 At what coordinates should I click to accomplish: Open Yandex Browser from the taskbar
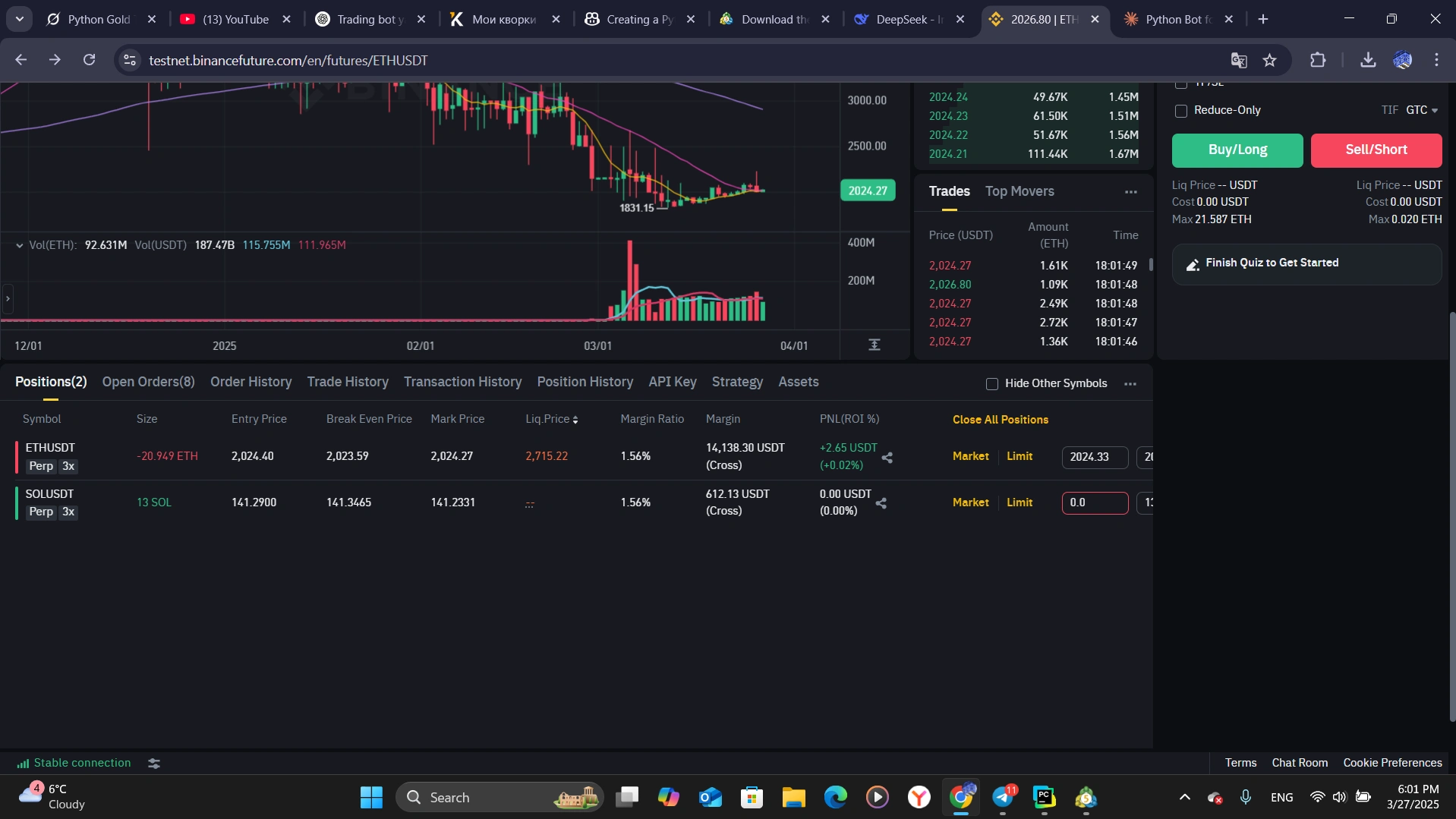pyautogui.click(x=919, y=797)
